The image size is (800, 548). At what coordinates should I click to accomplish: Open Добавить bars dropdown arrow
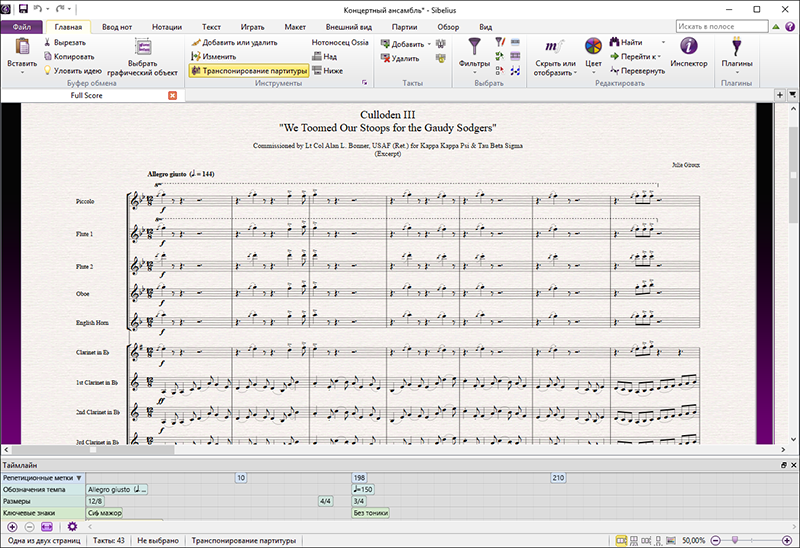click(x=429, y=44)
